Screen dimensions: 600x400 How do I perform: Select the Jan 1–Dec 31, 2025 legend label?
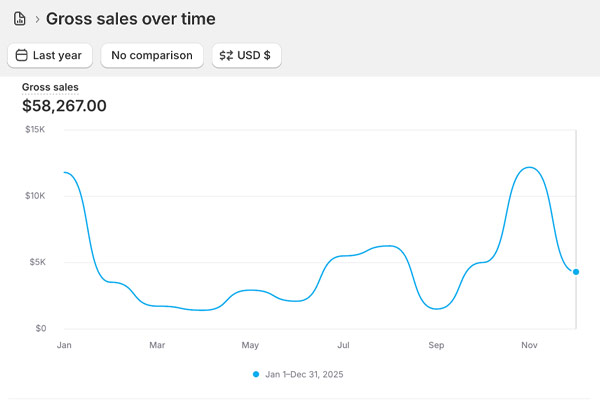(304, 374)
